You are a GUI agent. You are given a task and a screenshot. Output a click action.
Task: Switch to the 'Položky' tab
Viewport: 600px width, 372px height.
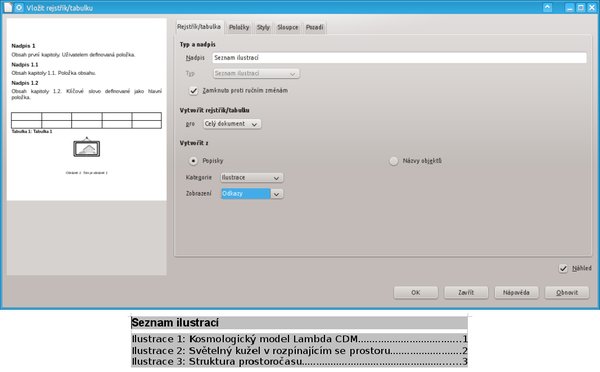pos(239,27)
